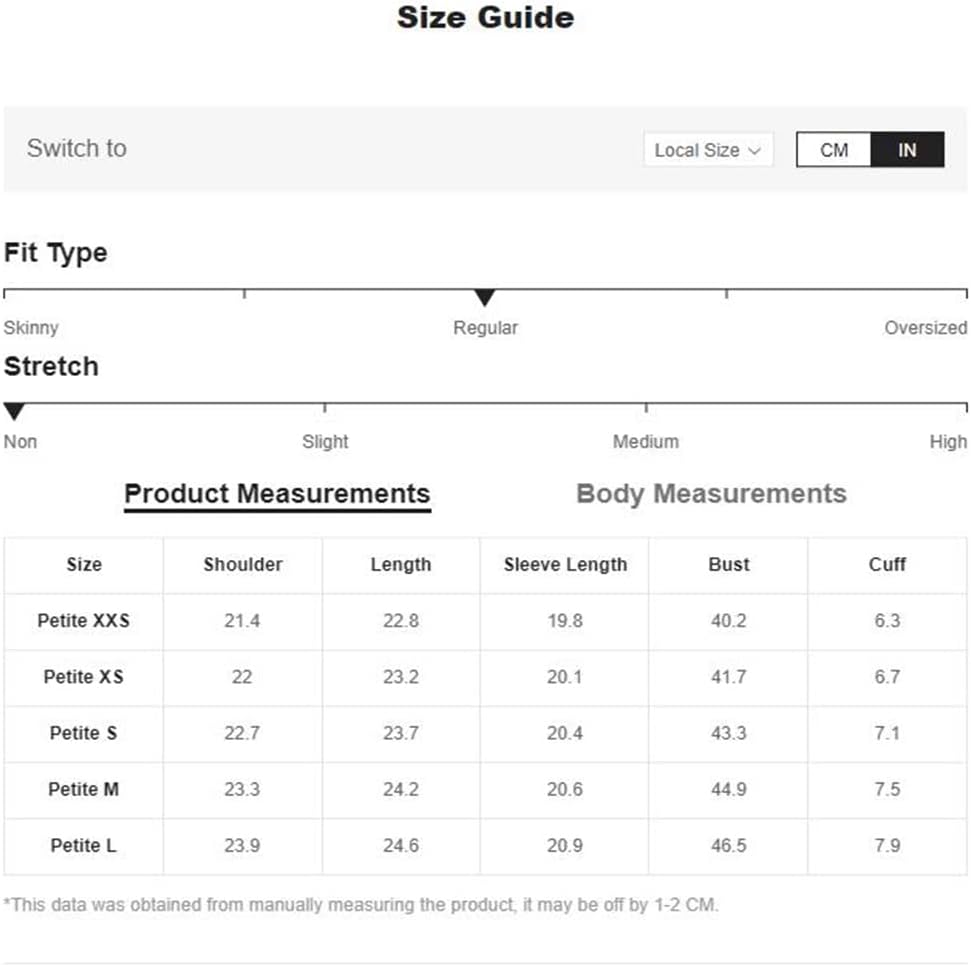Click the Fit Type slider marker
This screenshot has height=966, width=971.
coord(485,298)
